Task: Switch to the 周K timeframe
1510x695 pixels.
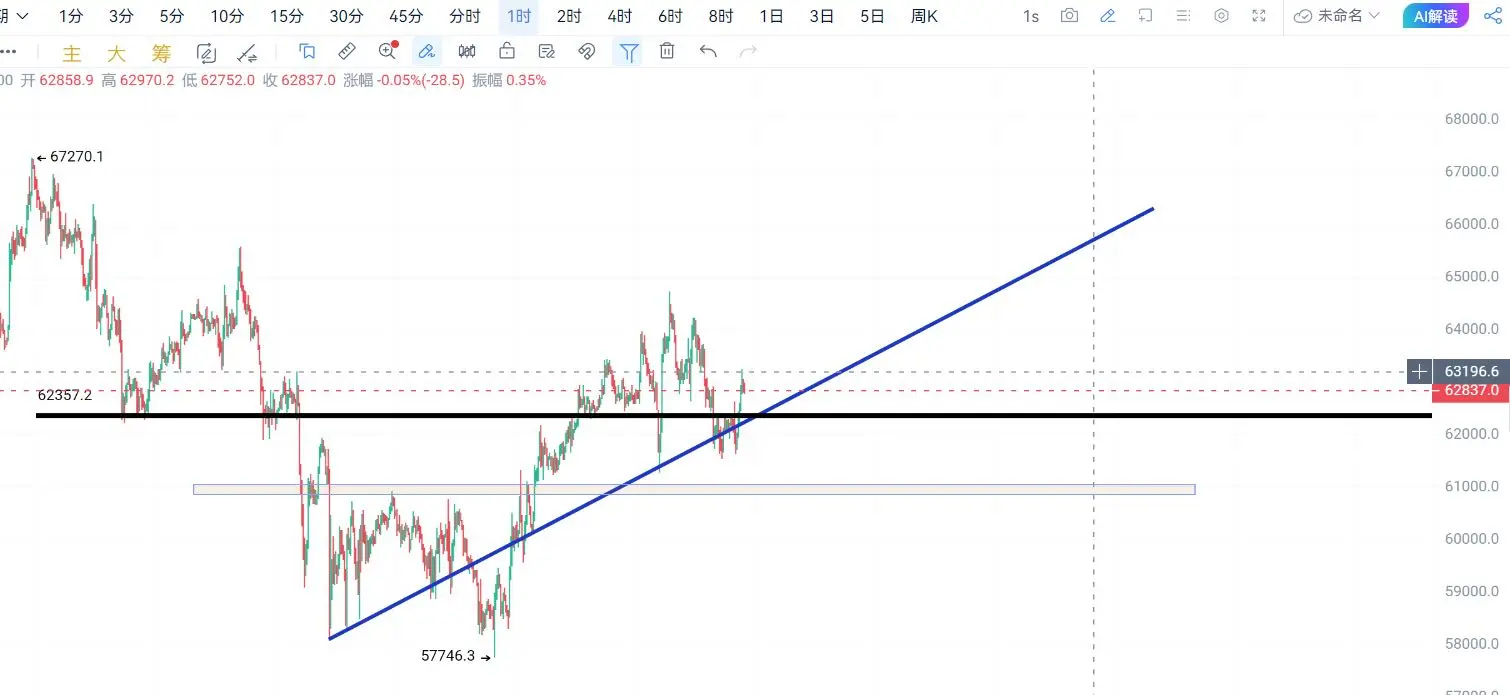Action: (x=925, y=16)
